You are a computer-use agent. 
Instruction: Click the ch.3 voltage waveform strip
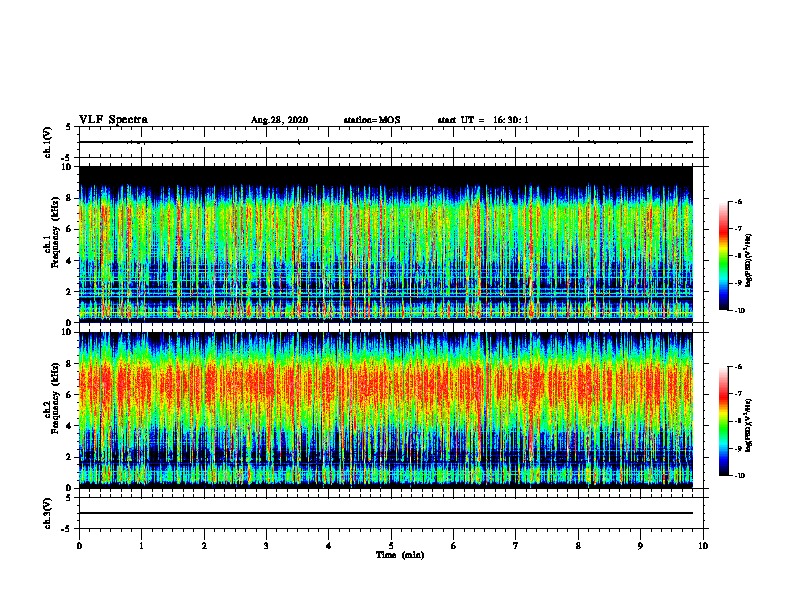click(391, 513)
